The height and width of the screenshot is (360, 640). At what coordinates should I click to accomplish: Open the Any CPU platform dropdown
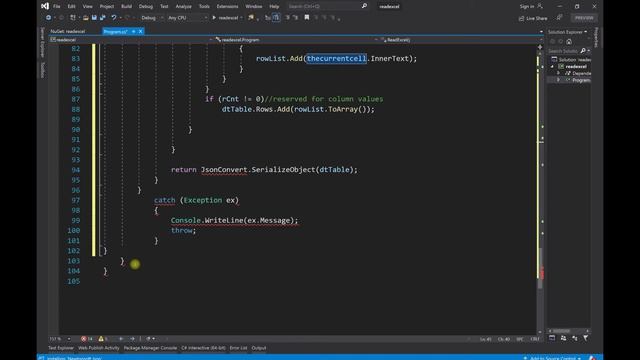point(187,18)
